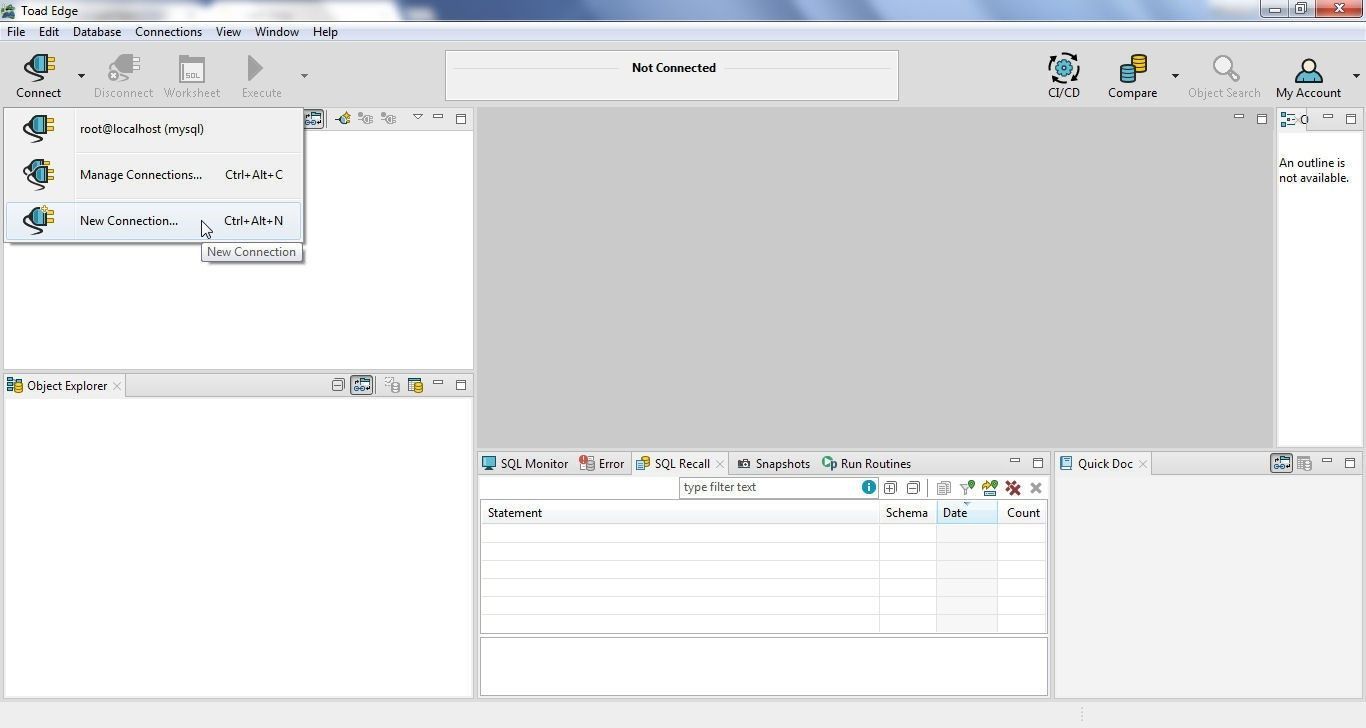The image size is (1366, 728).
Task: Expand the Execute dropdown arrow
Action: click(304, 75)
